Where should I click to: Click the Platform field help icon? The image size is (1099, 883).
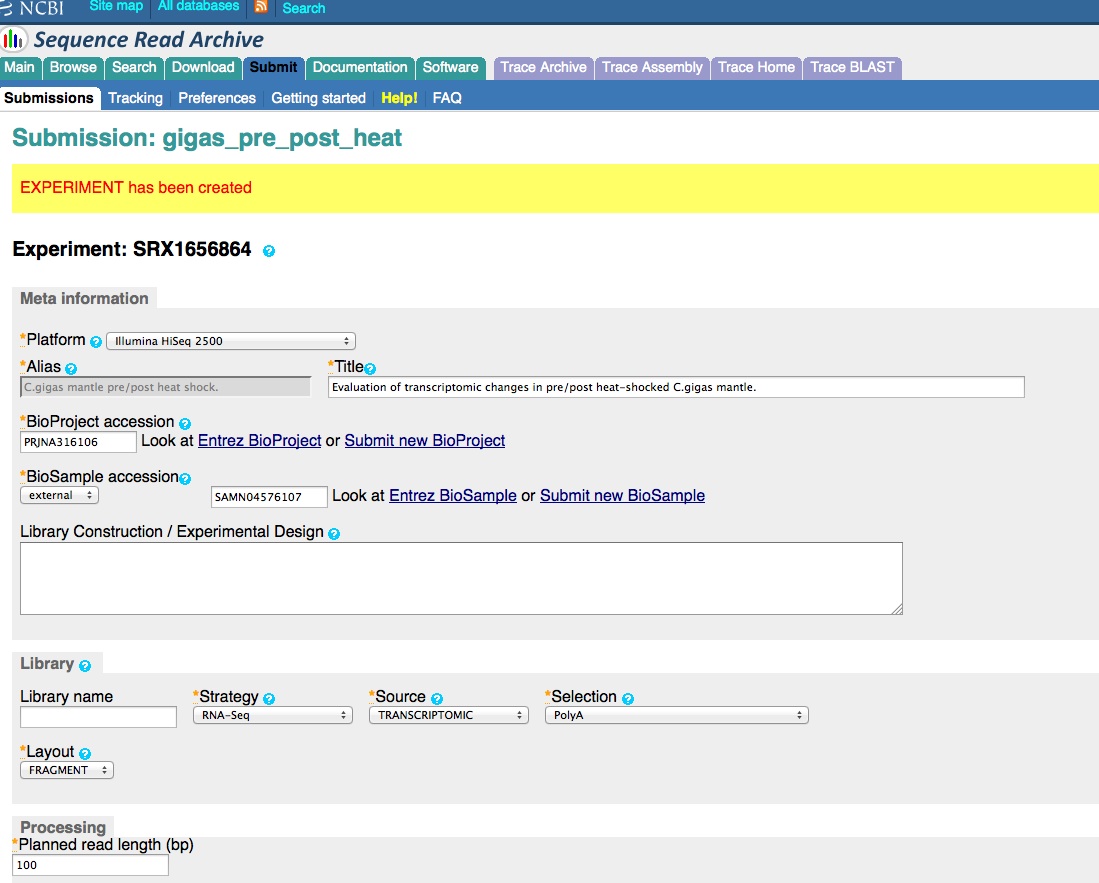pyautogui.click(x=96, y=341)
